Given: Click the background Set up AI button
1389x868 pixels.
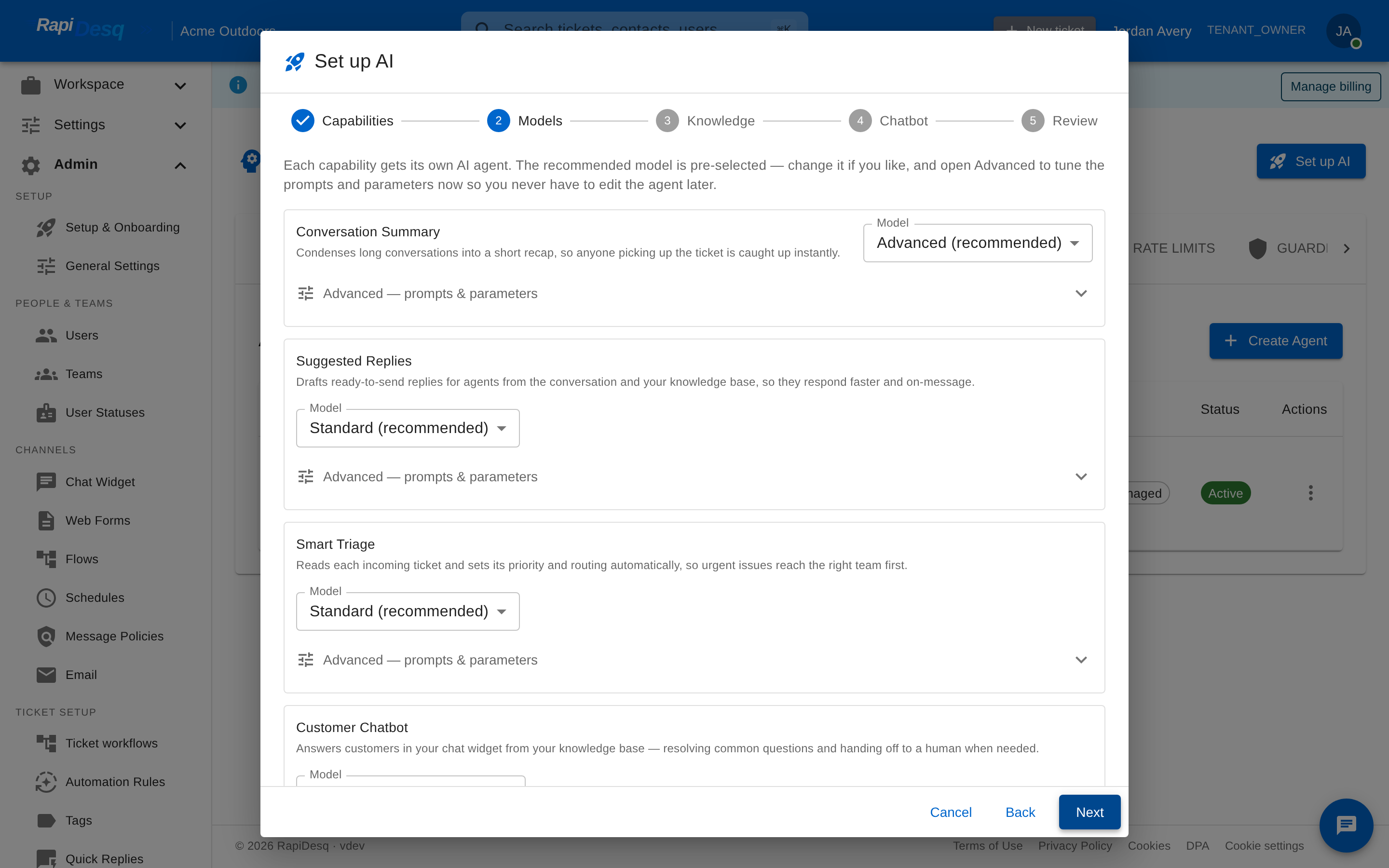Looking at the screenshot, I should point(1311,162).
